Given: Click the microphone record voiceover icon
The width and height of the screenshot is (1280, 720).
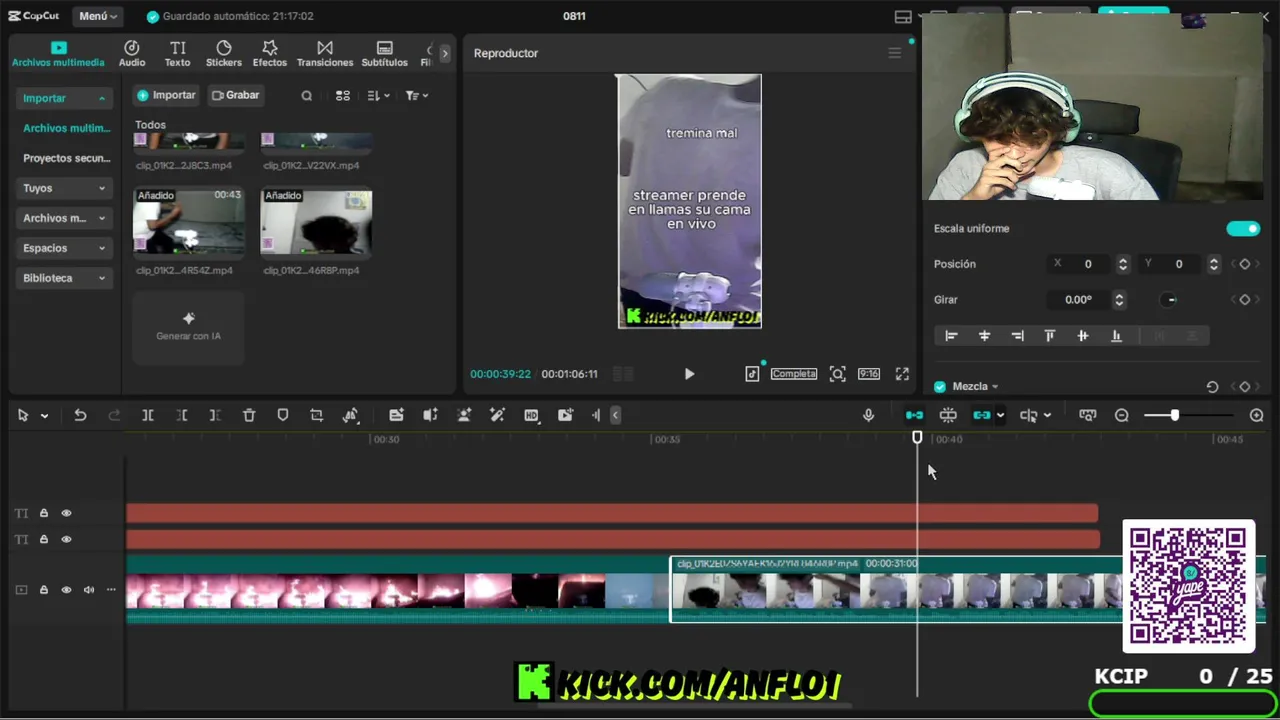Looking at the screenshot, I should click(x=868, y=415).
